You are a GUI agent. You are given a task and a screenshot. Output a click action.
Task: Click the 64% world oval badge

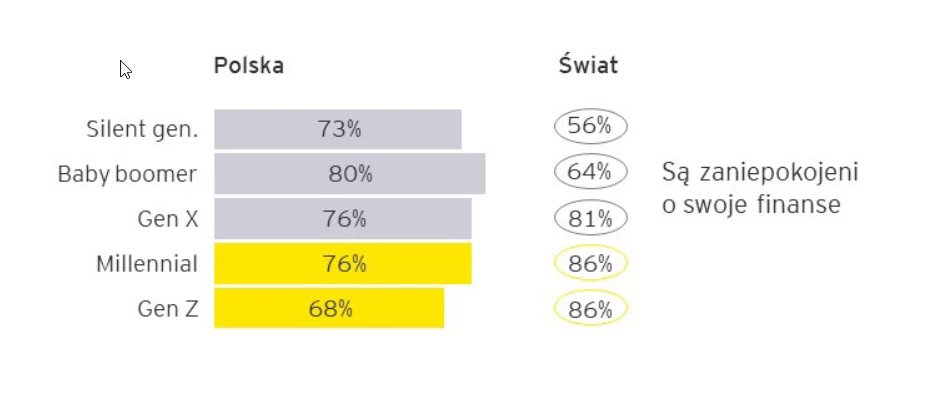click(x=590, y=172)
